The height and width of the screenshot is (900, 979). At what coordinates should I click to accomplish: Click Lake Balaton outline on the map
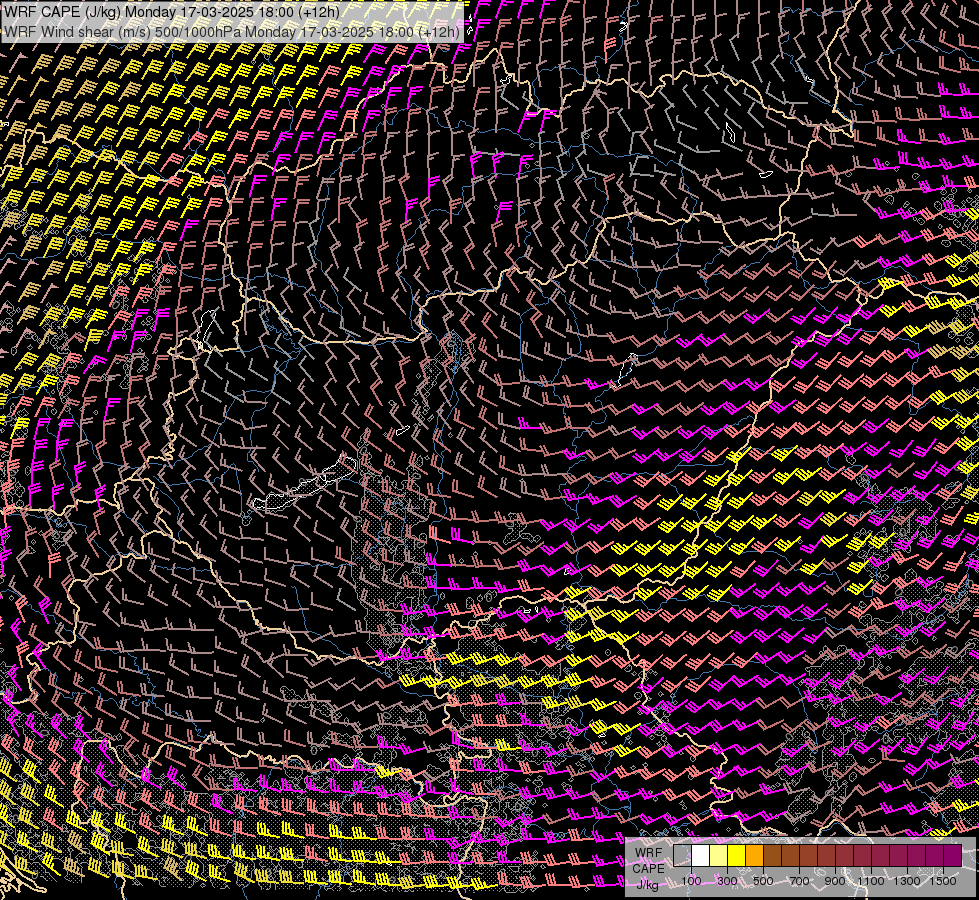pos(305,484)
